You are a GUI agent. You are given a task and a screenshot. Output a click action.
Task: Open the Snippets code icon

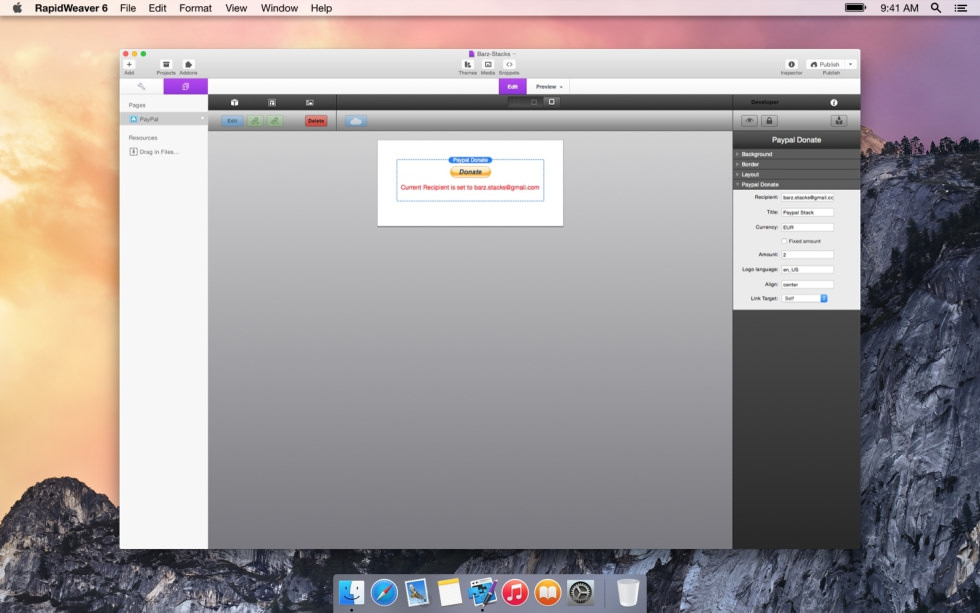click(509, 64)
